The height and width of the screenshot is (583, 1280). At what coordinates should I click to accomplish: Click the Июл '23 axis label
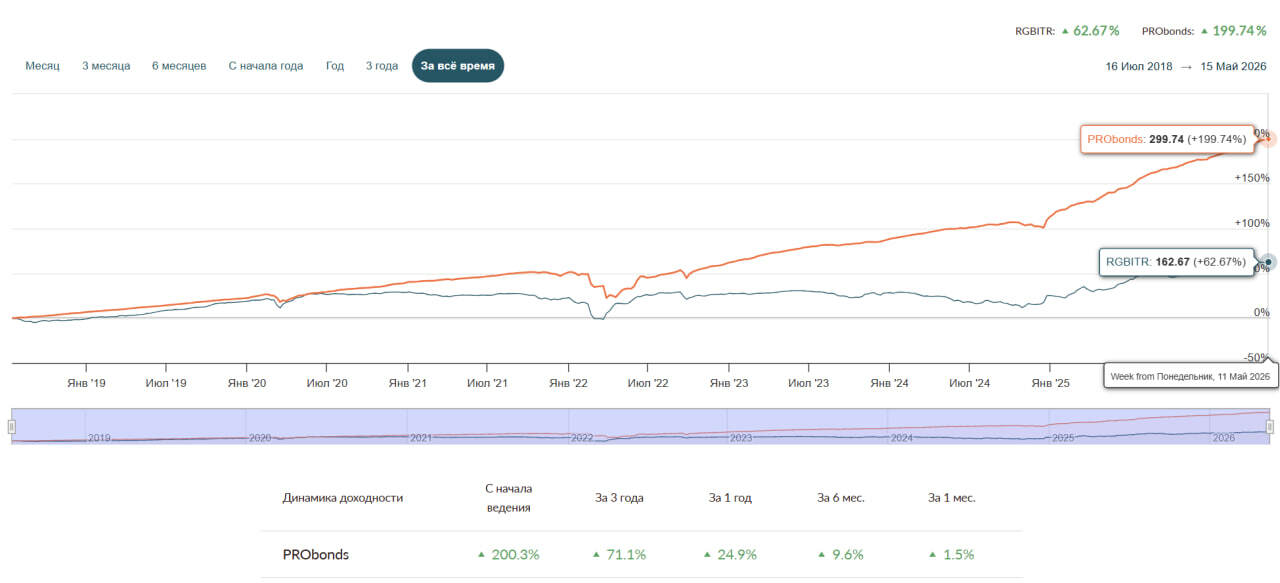[808, 383]
